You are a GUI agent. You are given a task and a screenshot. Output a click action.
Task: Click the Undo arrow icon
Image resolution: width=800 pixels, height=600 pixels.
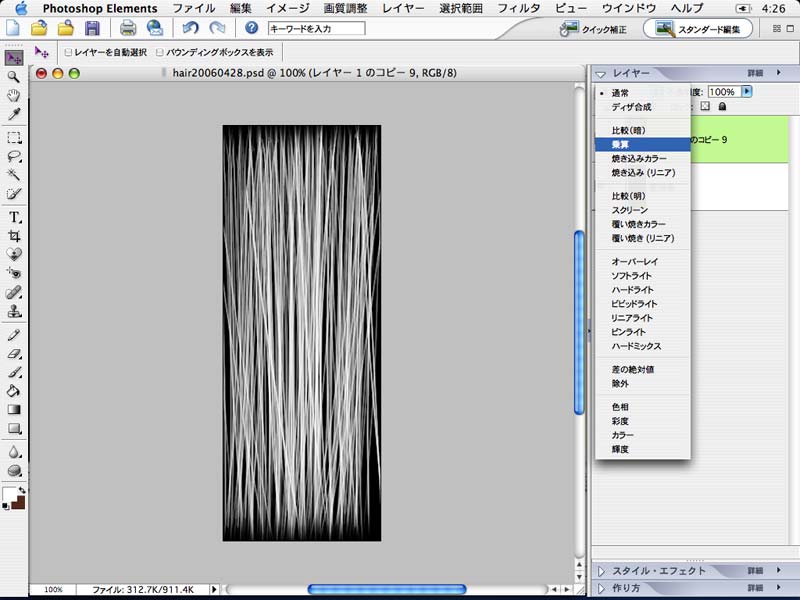pos(192,28)
